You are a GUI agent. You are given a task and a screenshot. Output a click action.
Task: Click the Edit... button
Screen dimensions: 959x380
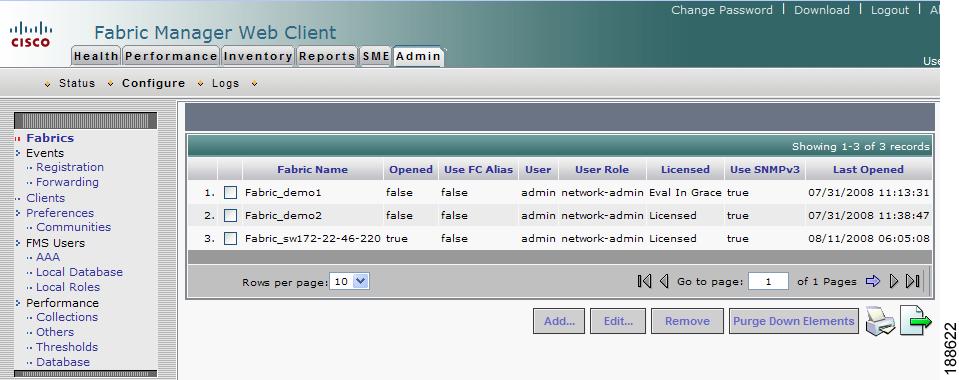coord(618,321)
